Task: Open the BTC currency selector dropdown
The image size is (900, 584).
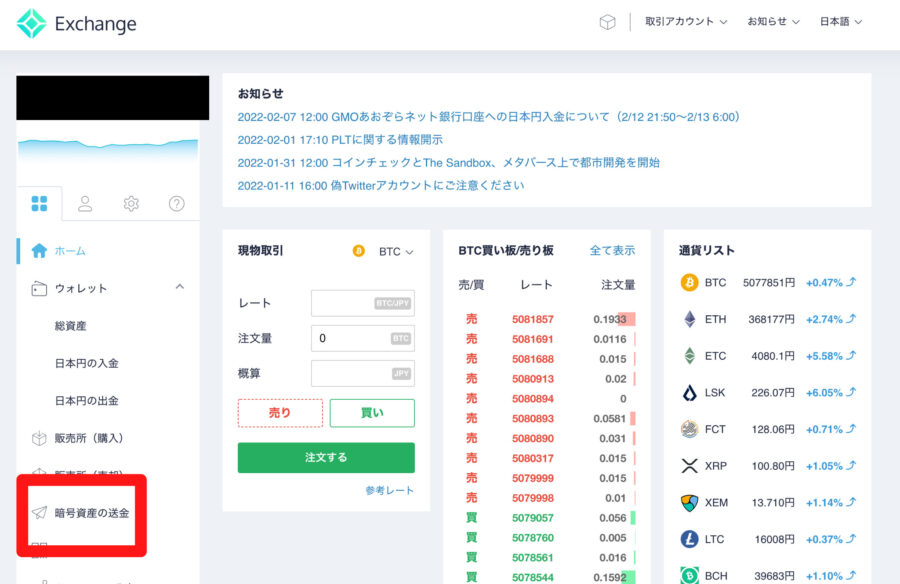Action: pyautogui.click(x=396, y=252)
